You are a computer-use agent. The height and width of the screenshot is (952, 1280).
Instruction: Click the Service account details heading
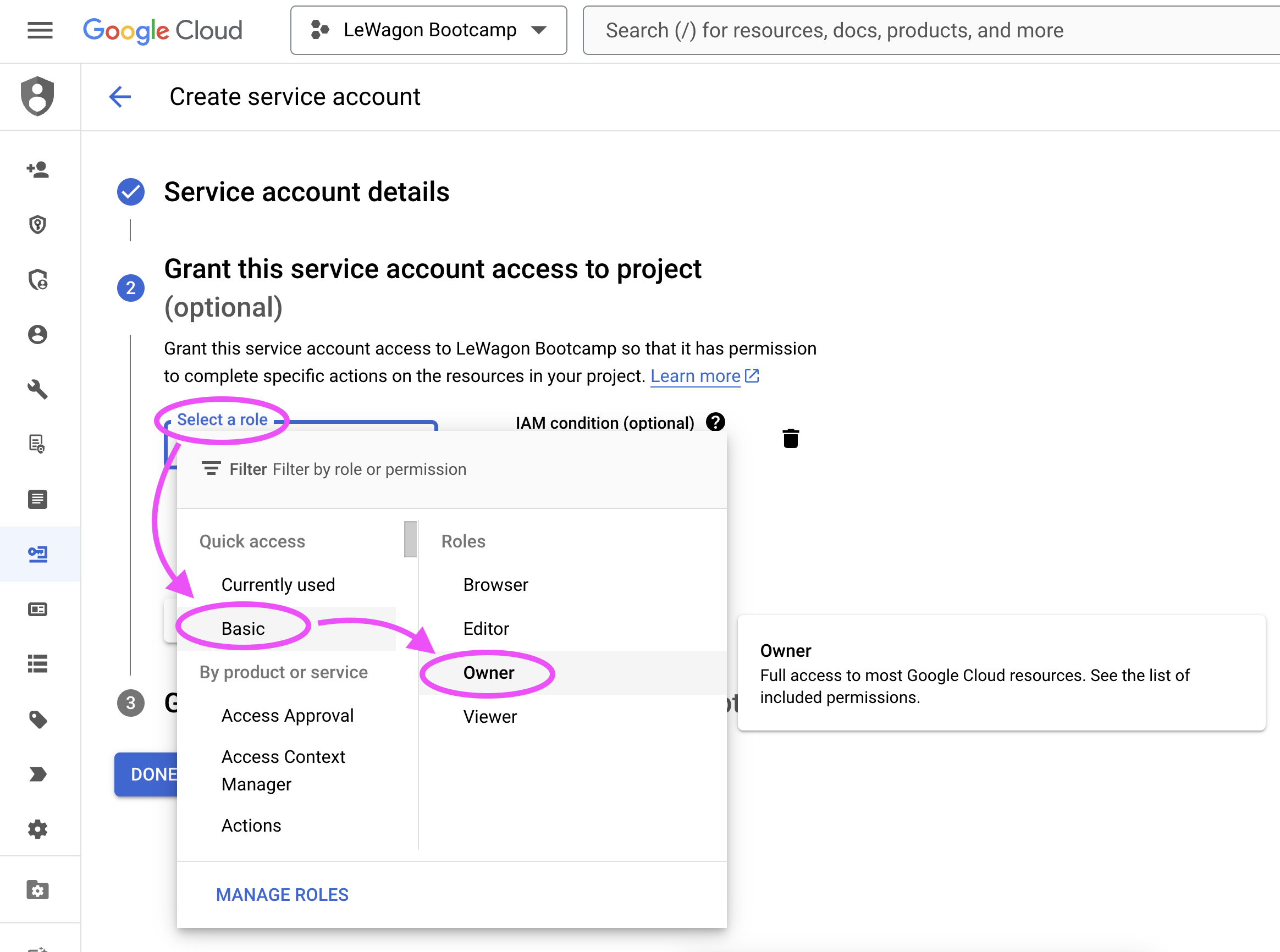point(306,192)
